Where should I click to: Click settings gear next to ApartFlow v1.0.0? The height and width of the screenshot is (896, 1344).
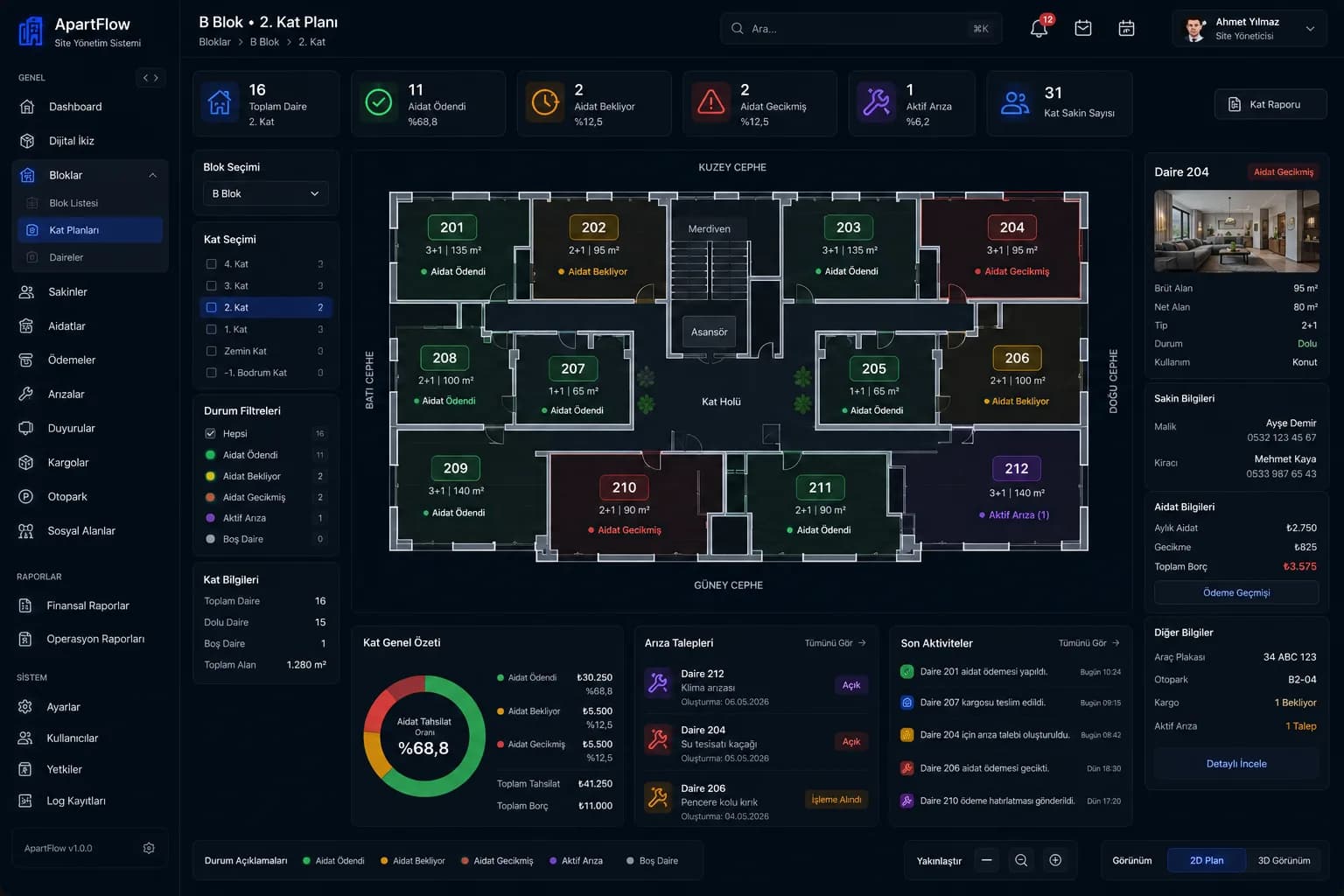click(149, 849)
